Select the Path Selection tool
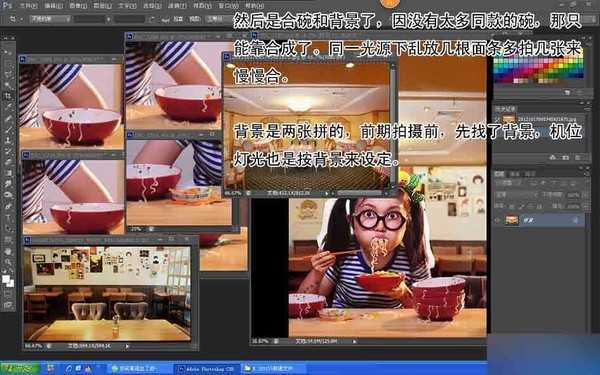The image size is (600, 375). 8,229
